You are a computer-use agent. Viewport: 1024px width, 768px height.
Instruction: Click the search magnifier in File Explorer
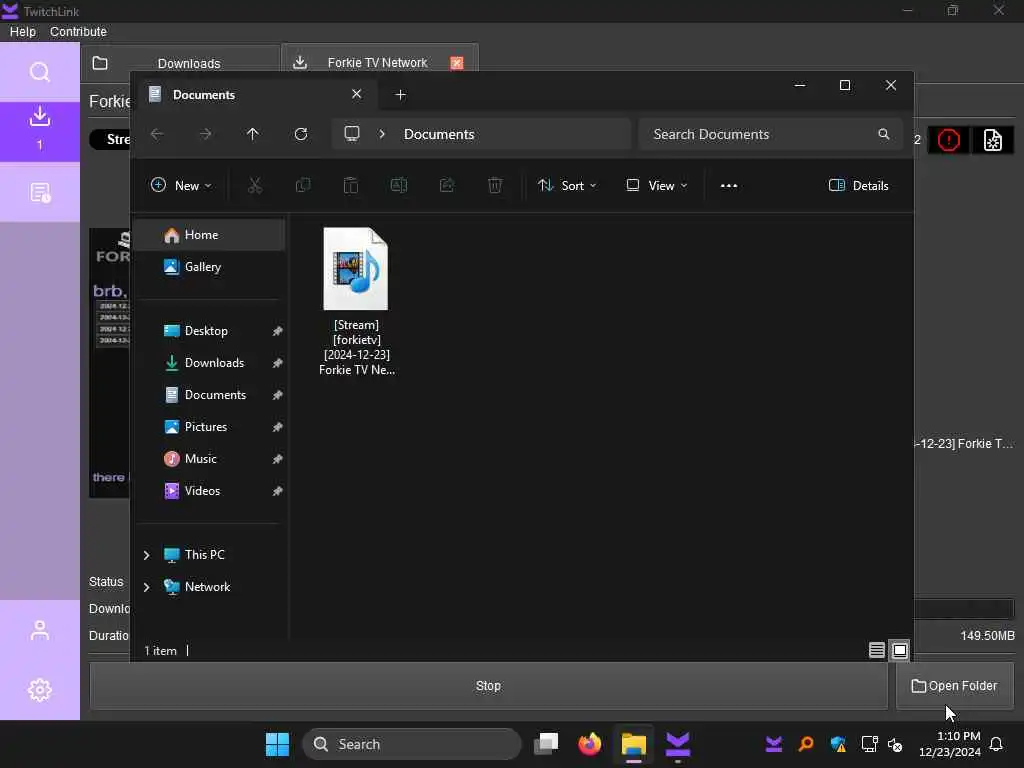click(884, 134)
